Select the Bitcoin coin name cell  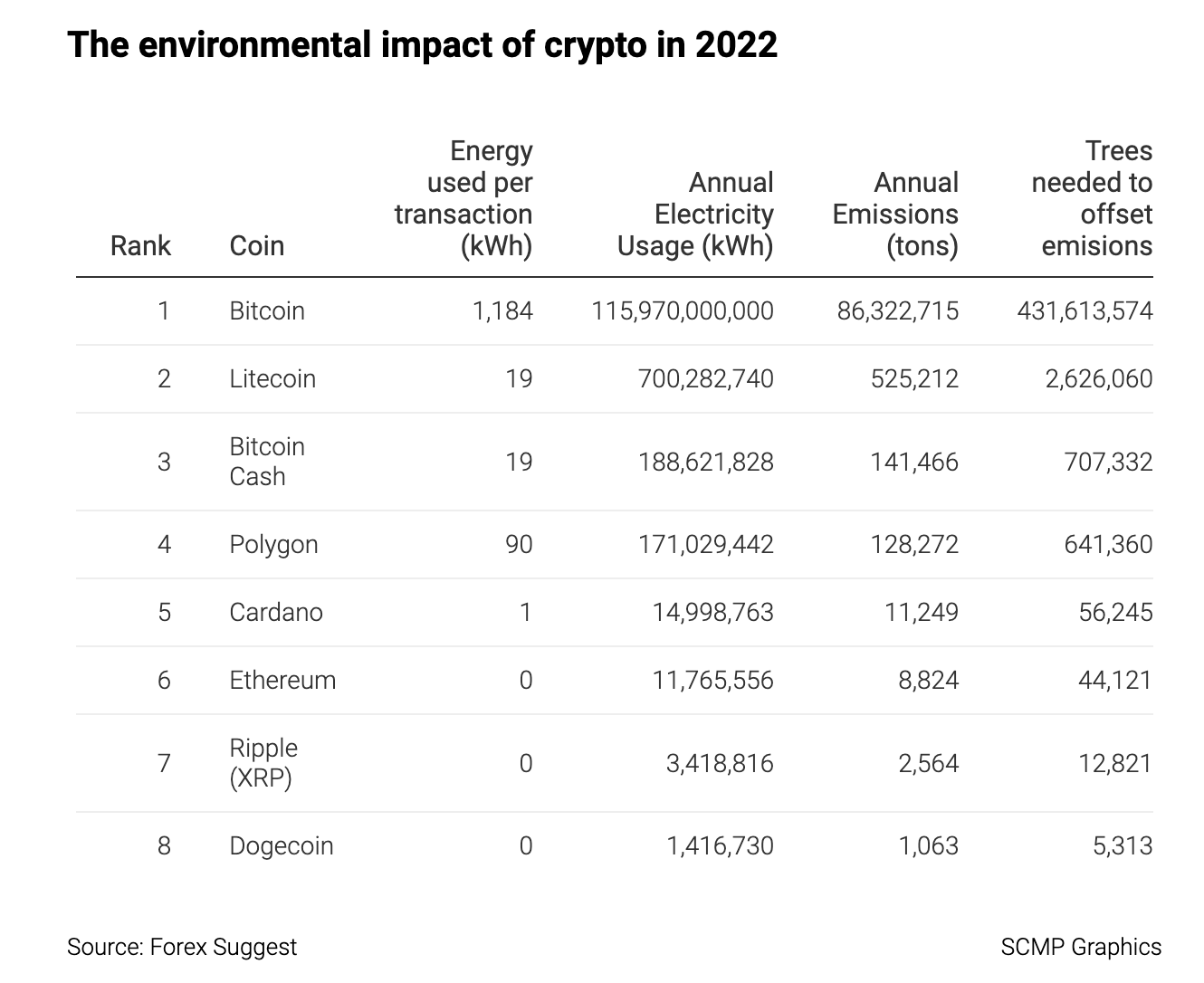coord(267,310)
